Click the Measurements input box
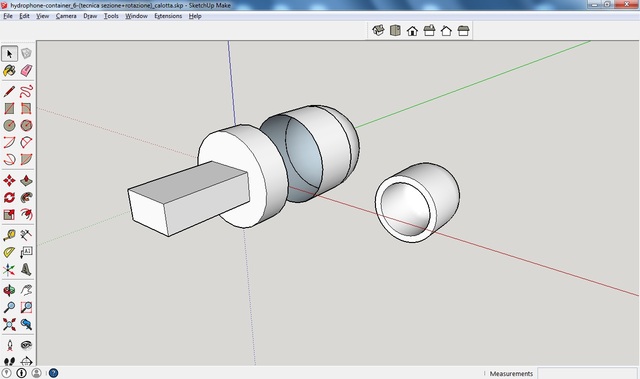Viewport: 640px width, 379px height. [x=587, y=373]
